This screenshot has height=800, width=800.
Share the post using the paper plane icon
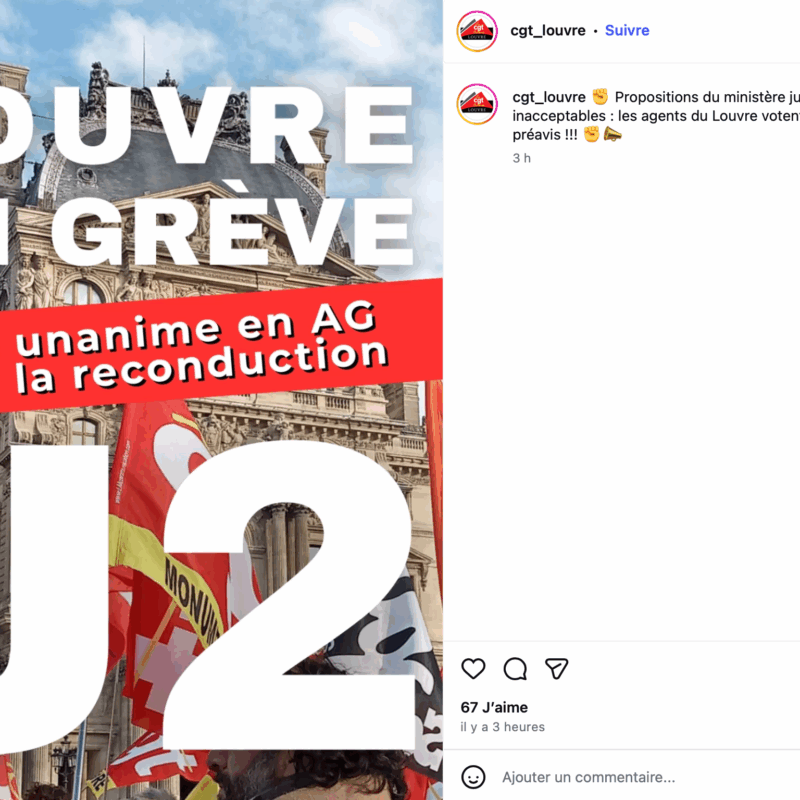(x=556, y=668)
